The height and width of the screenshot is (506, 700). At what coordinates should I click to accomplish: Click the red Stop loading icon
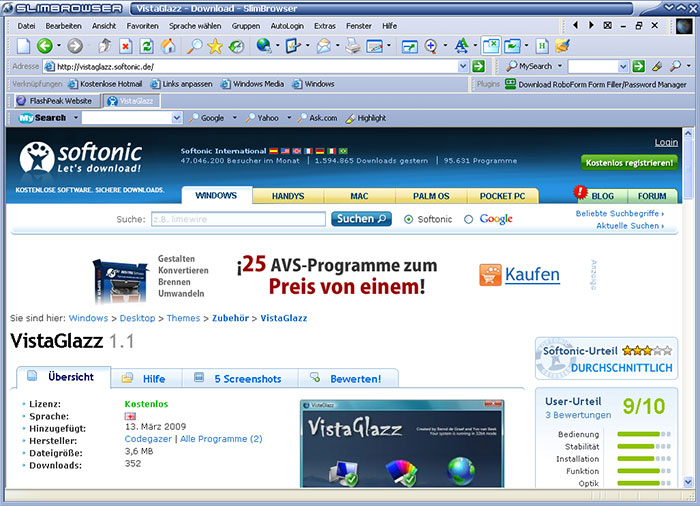point(125,46)
